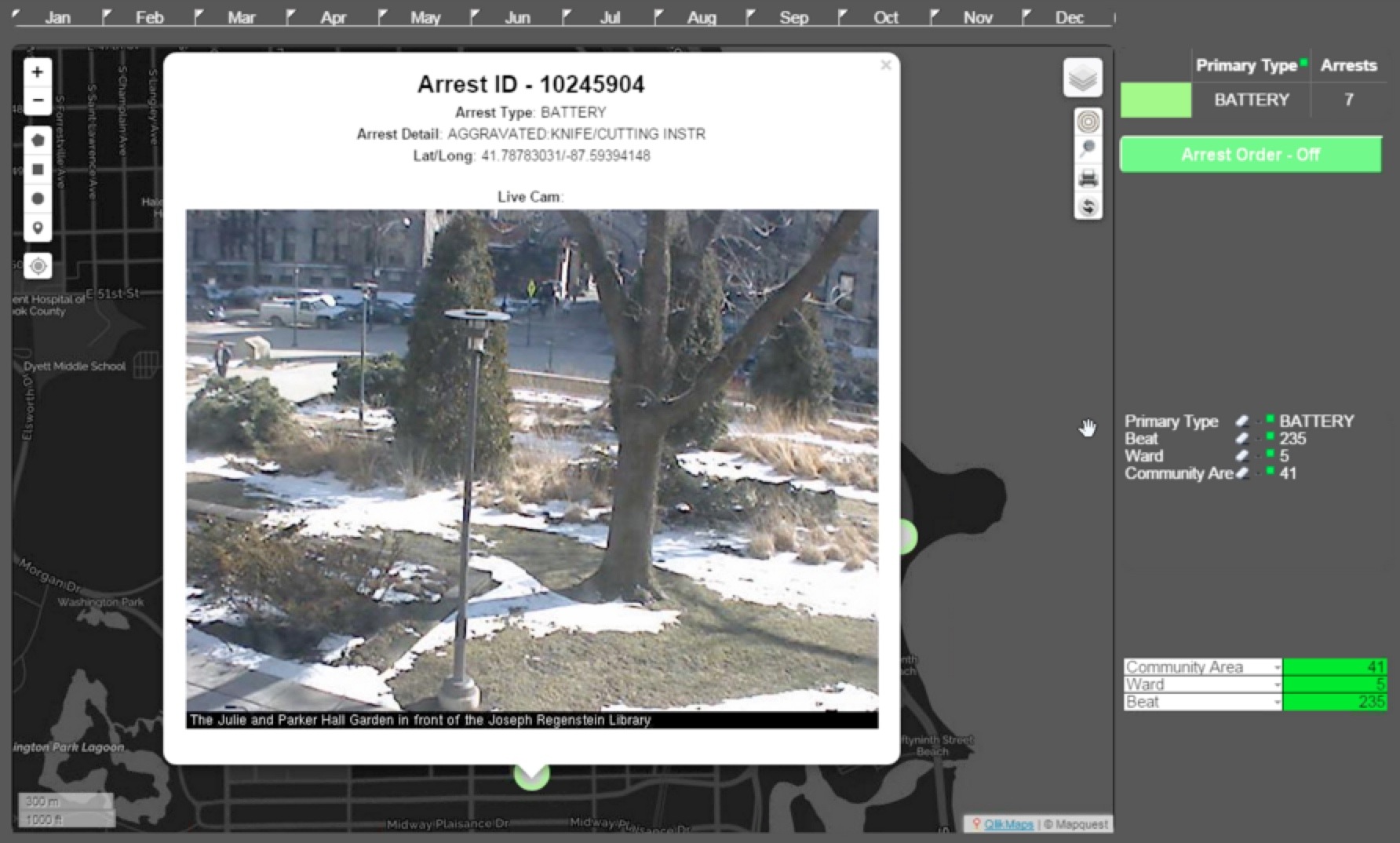Select the polygon draw tool
This screenshot has height=843, width=1400.
tap(37, 140)
